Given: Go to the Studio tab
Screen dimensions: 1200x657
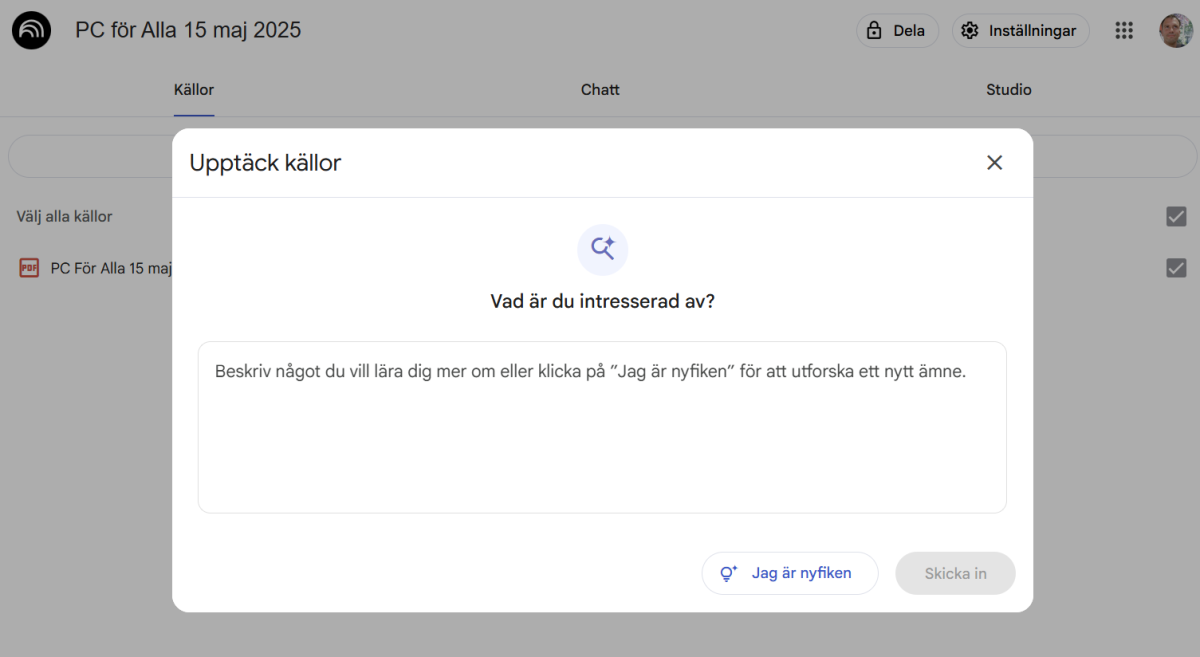Looking at the screenshot, I should coord(1008,90).
